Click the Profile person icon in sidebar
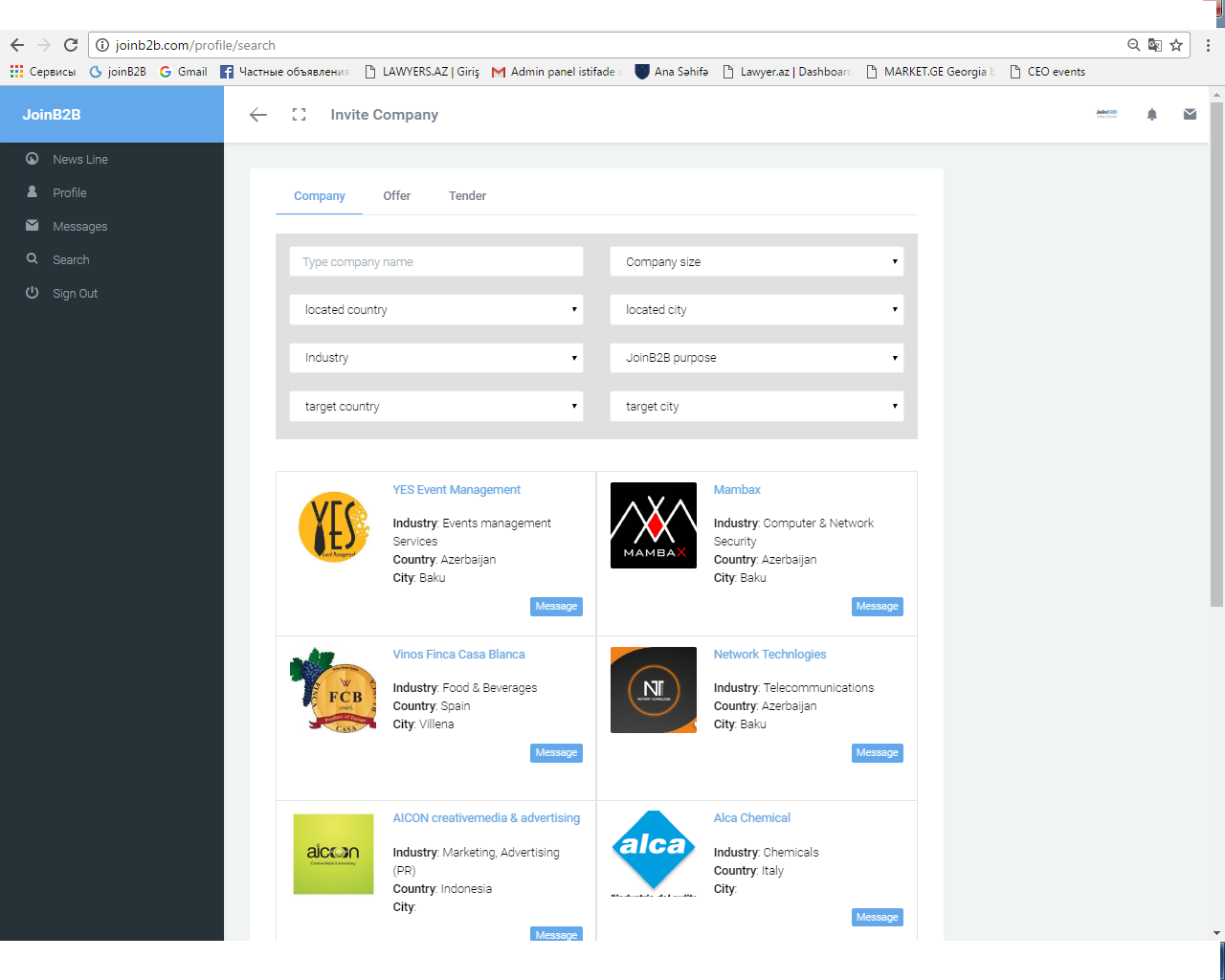The width and height of the screenshot is (1225, 980). click(33, 192)
